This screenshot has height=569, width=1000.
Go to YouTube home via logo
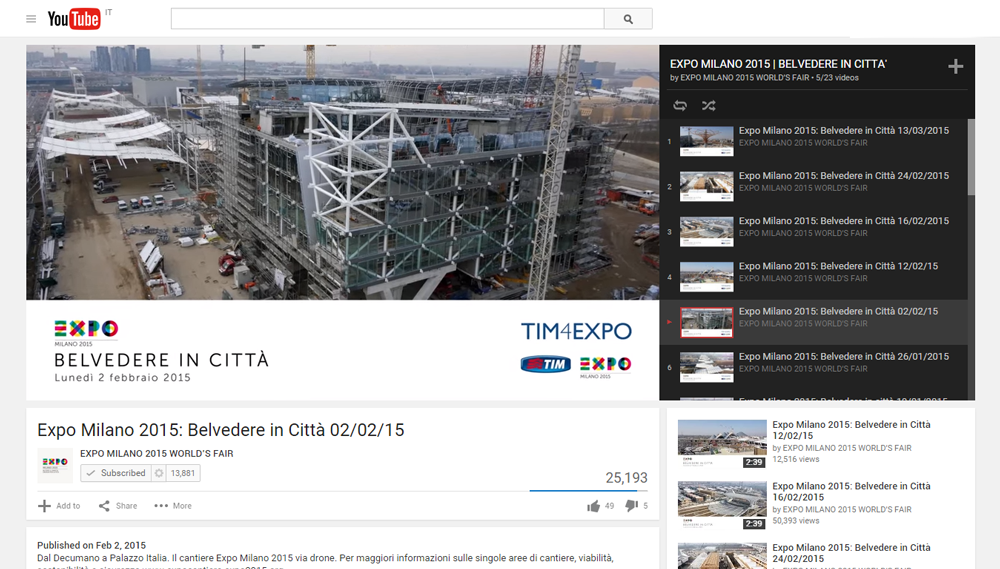tap(74, 19)
